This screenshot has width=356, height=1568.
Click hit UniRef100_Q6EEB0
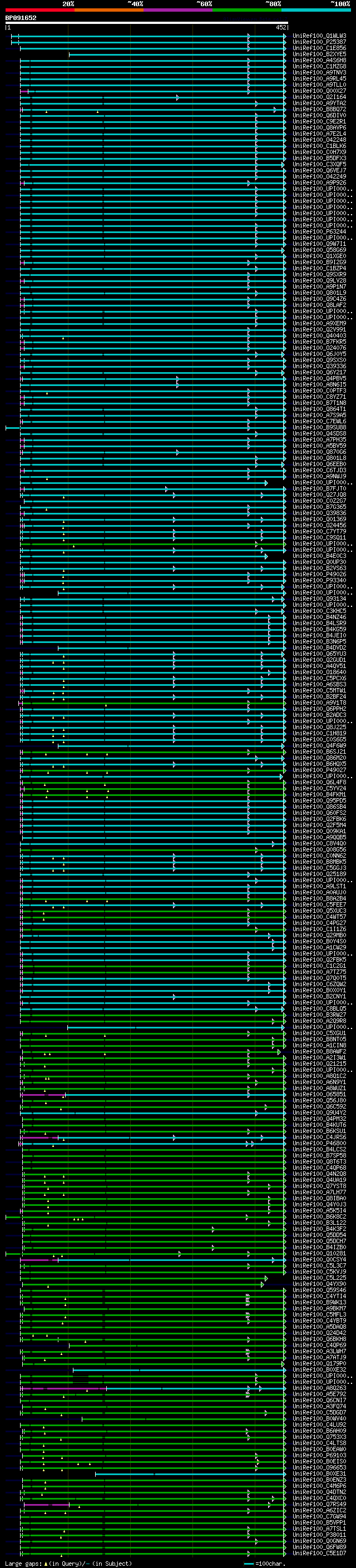[319, 464]
